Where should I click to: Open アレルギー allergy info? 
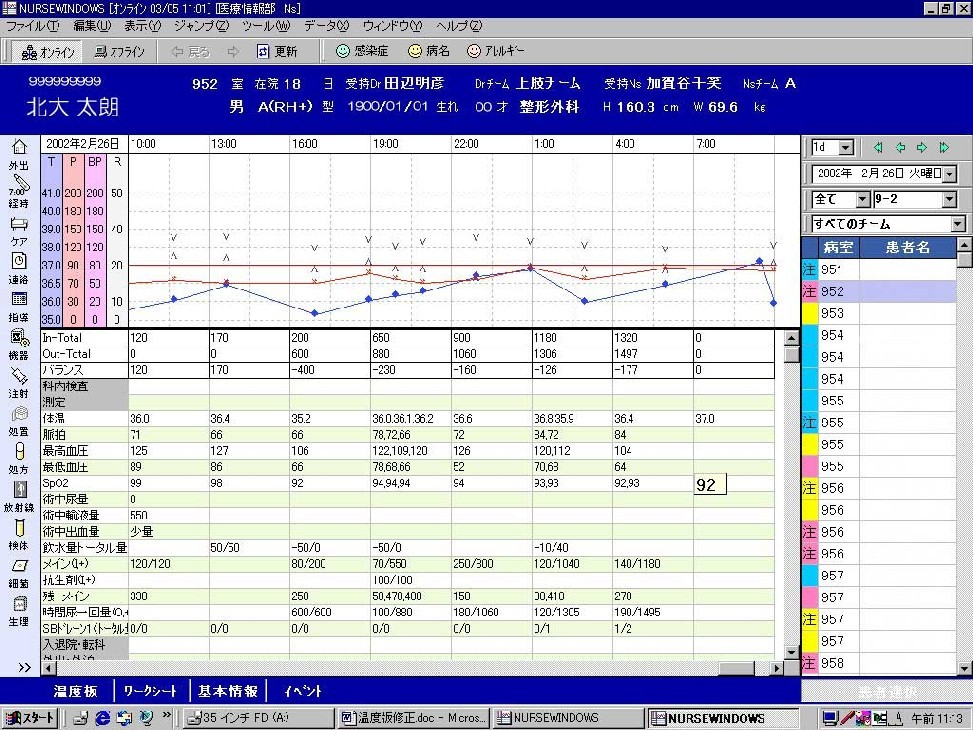(x=496, y=51)
